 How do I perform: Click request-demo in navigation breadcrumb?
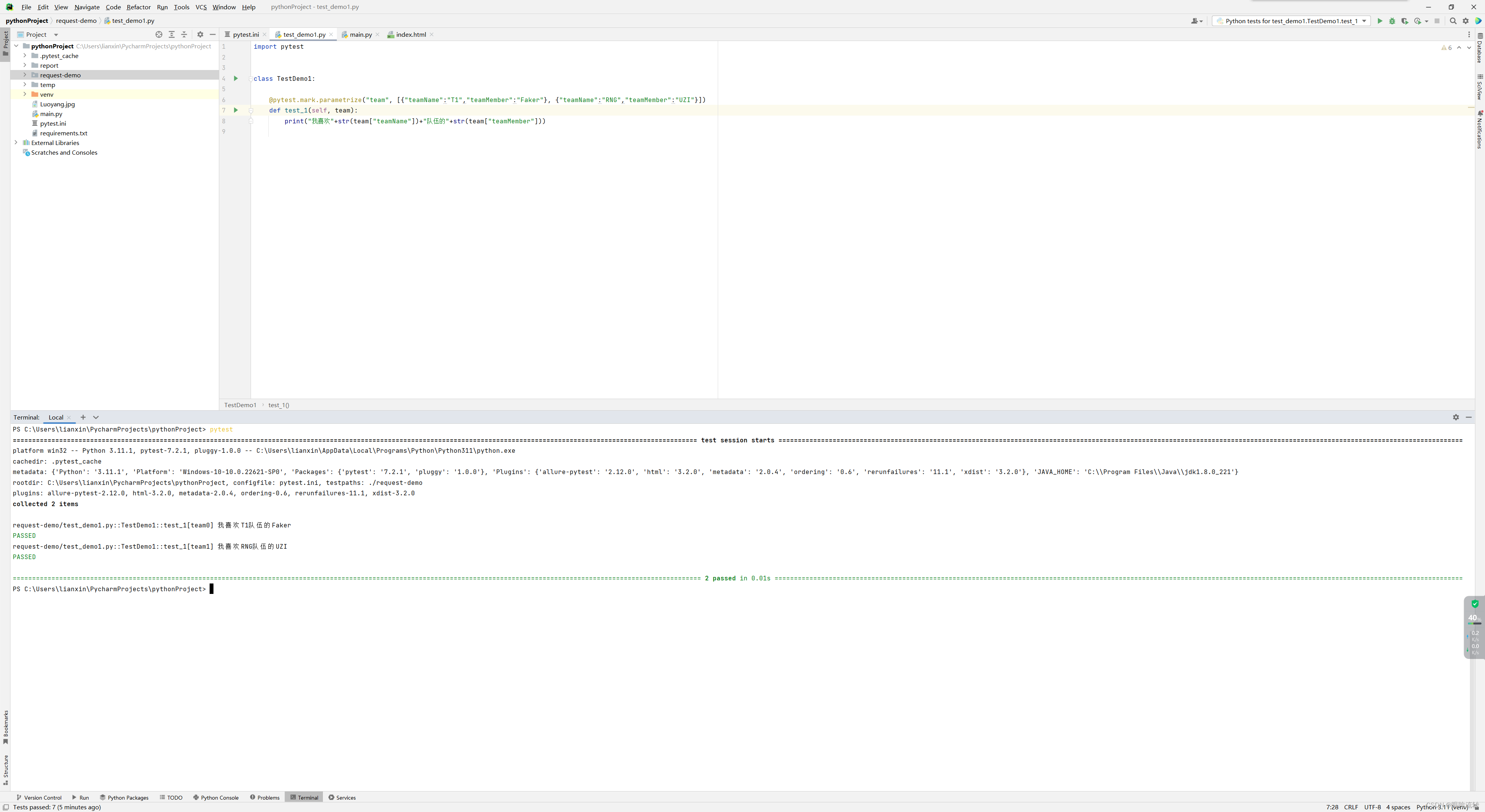(x=76, y=21)
